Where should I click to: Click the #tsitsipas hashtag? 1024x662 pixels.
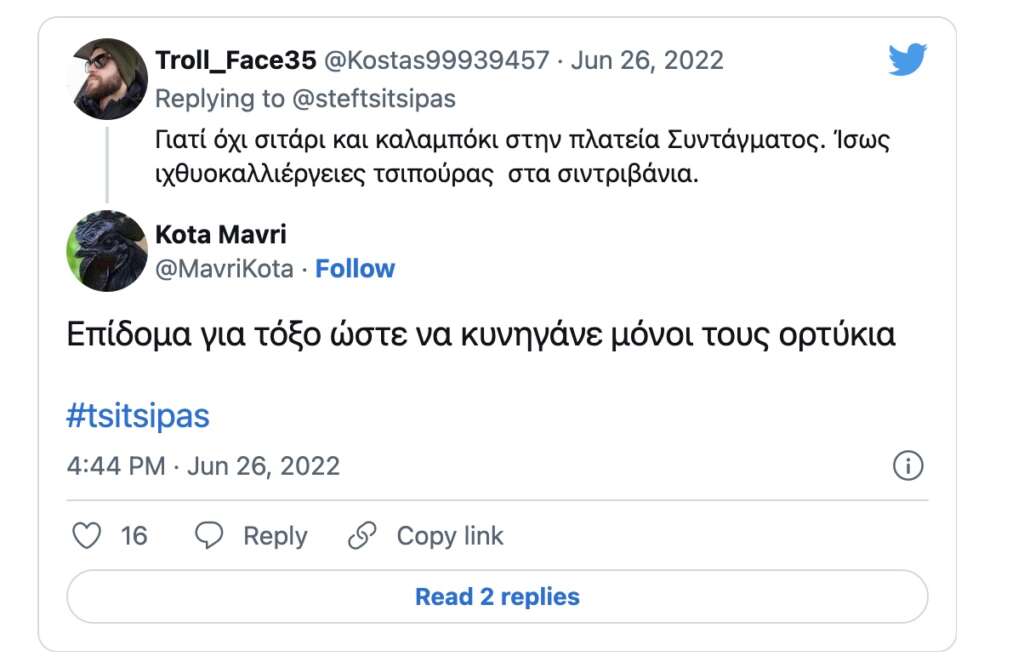[138, 416]
